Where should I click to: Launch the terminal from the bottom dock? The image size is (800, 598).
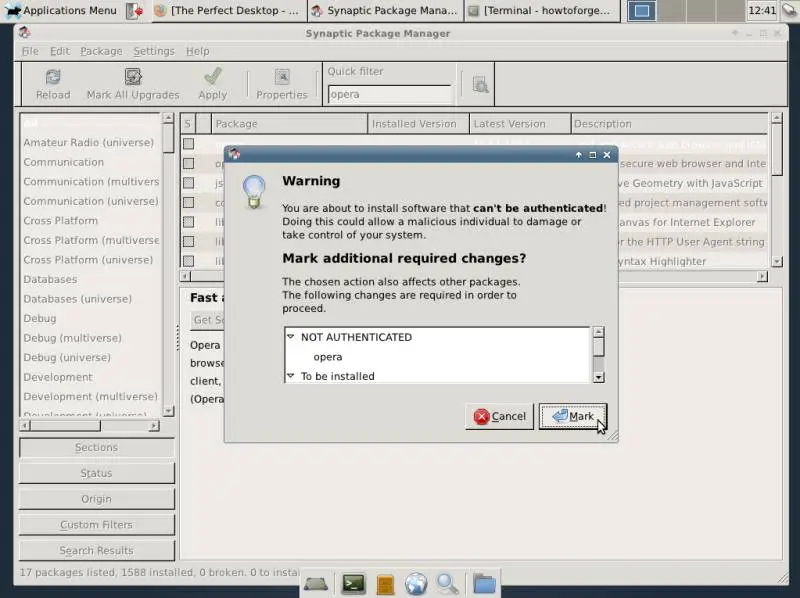pos(353,584)
